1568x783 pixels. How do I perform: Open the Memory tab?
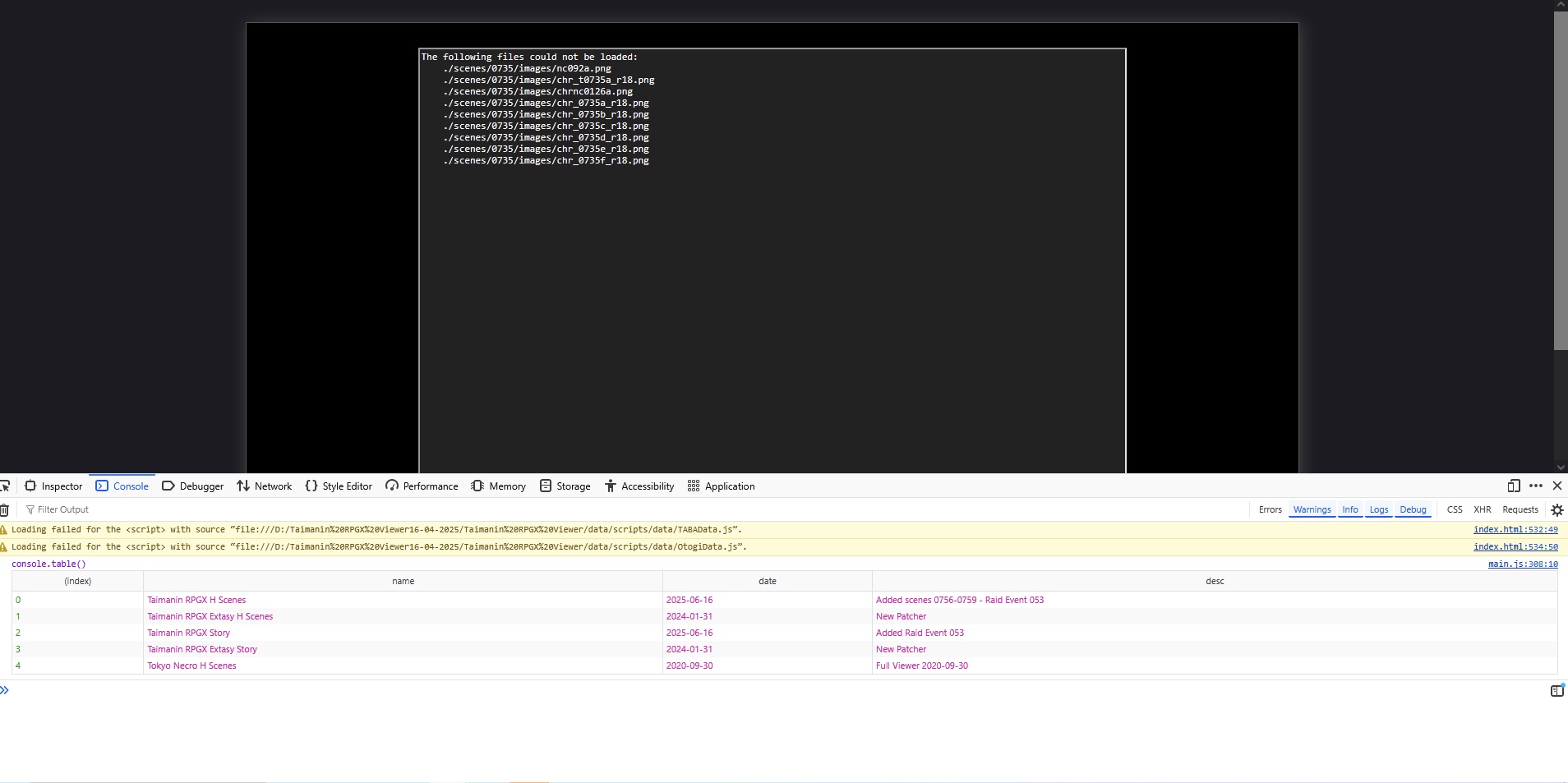click(x=498, y=486)
